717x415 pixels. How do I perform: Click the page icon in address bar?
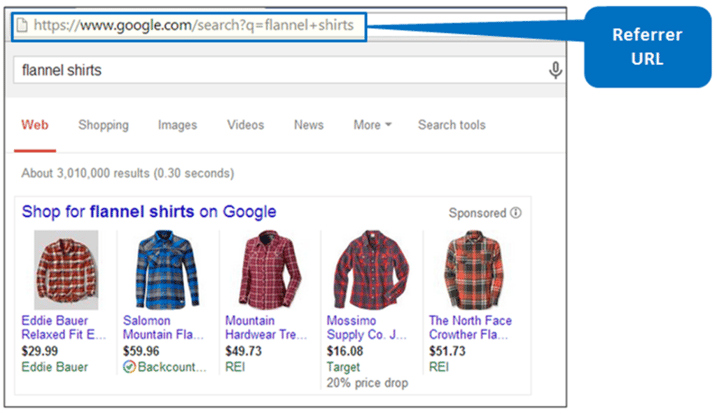pos(21,25)
